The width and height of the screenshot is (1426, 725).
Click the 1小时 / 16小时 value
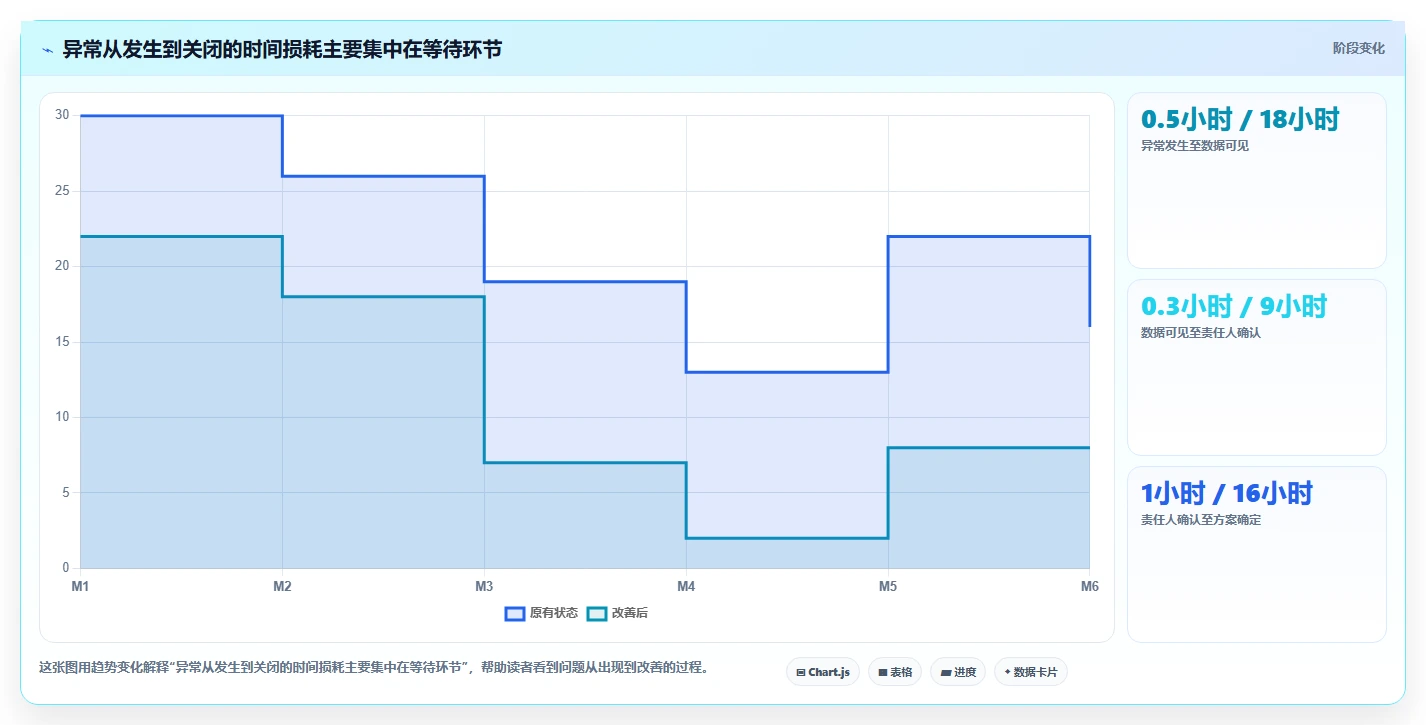1227,493
